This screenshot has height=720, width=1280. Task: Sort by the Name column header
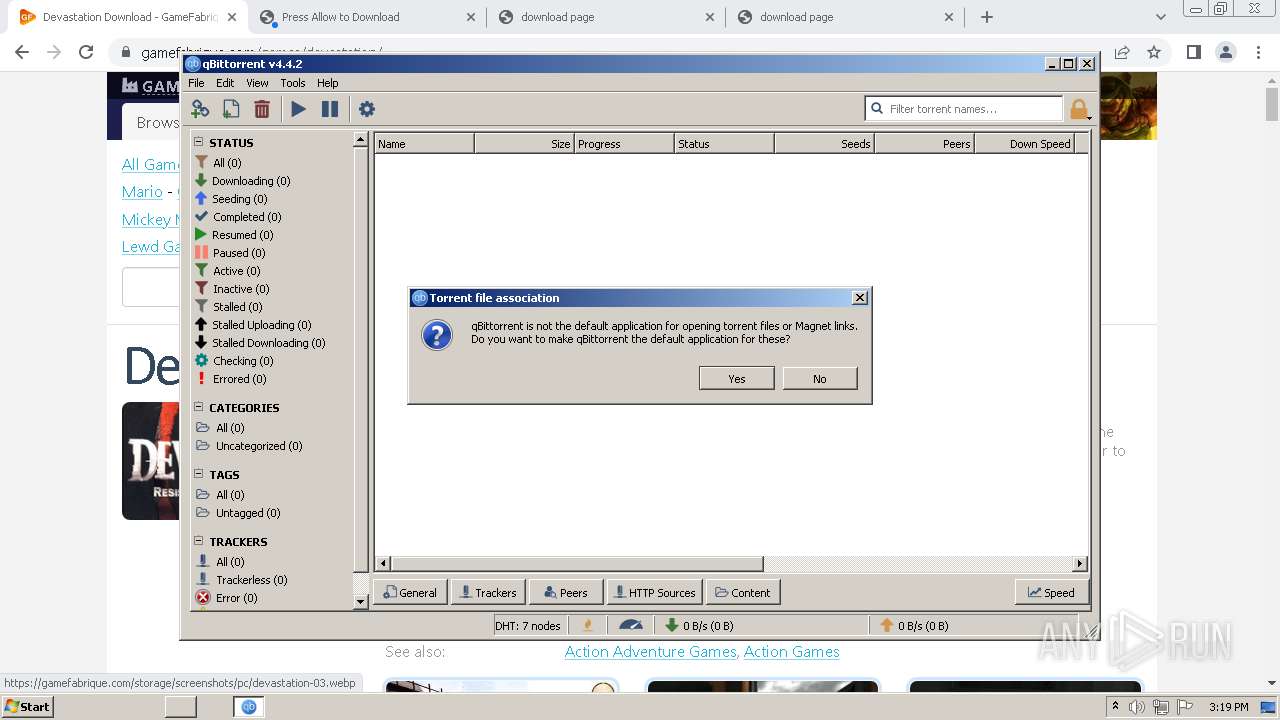pyautogui.click(x=424, y=144)
